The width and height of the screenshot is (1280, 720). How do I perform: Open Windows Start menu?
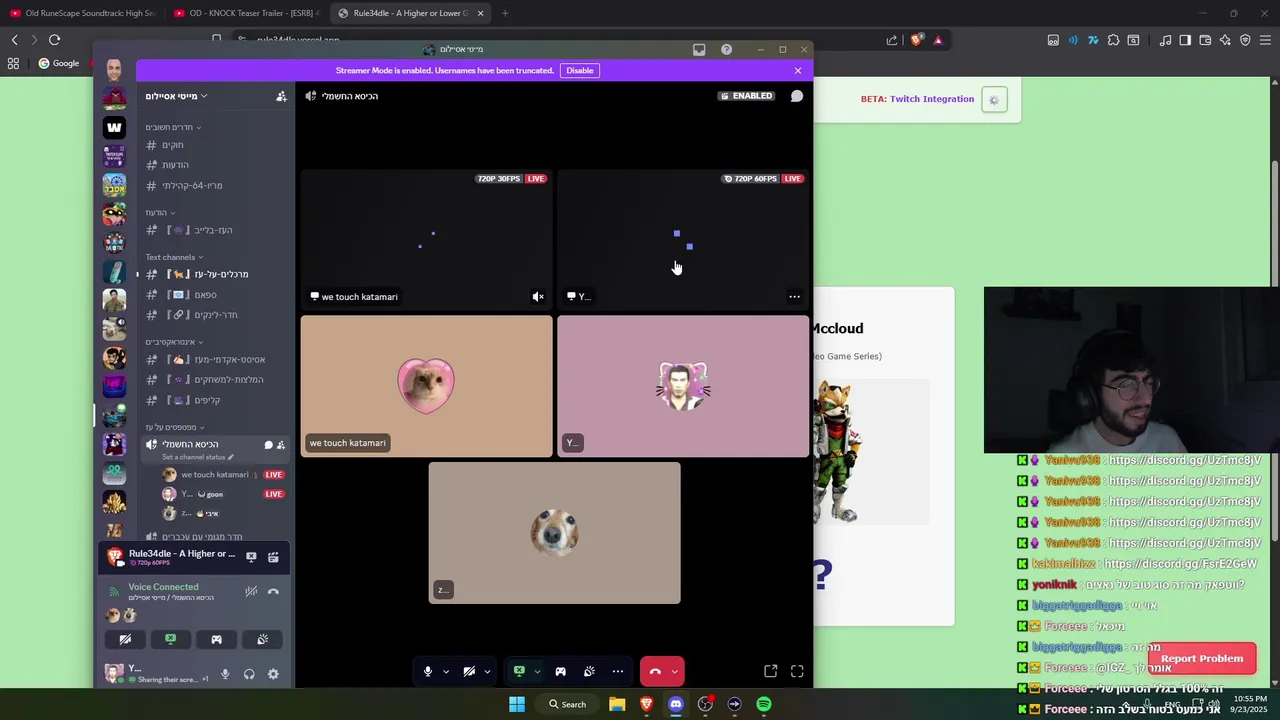tap(517, 704)
